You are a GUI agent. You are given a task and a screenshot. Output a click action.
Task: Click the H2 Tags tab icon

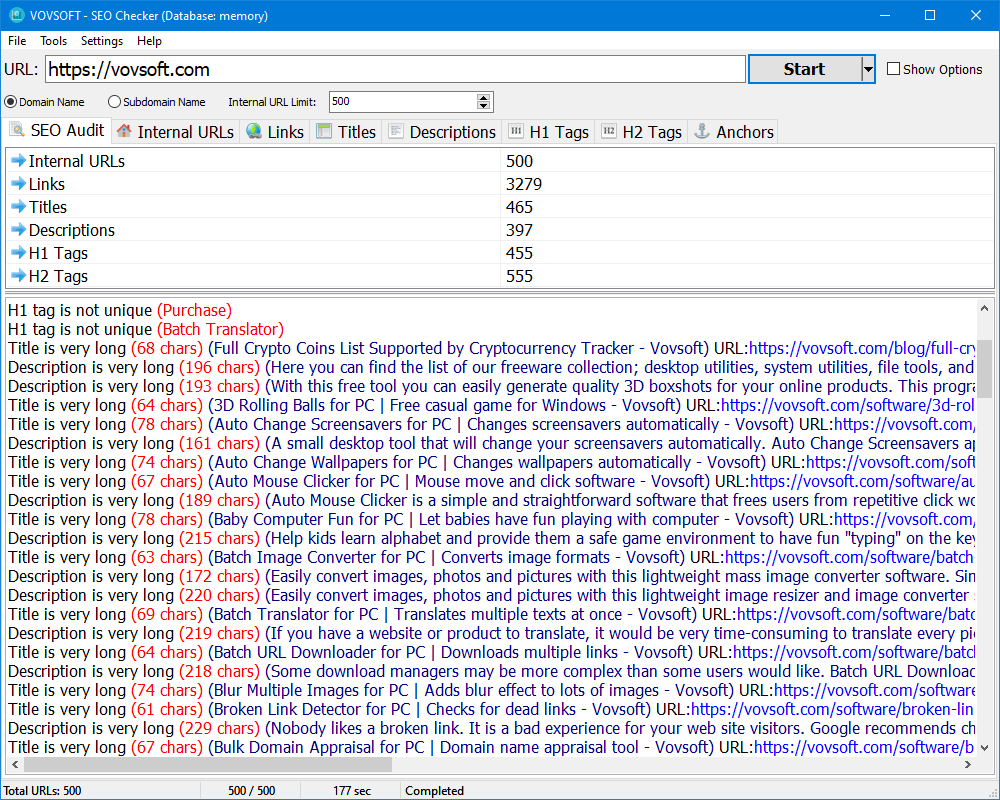609,131
